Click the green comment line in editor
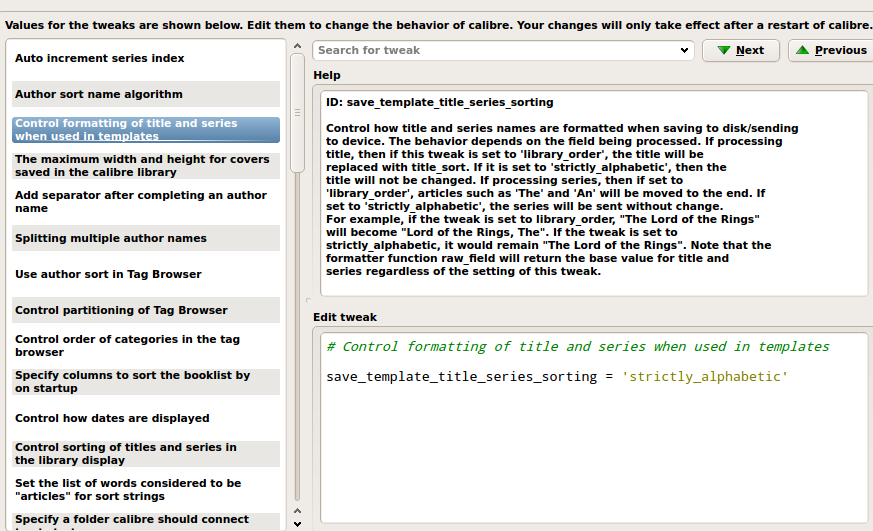Image resolution: width=873 pixels, height=531 pixels. 577,347
